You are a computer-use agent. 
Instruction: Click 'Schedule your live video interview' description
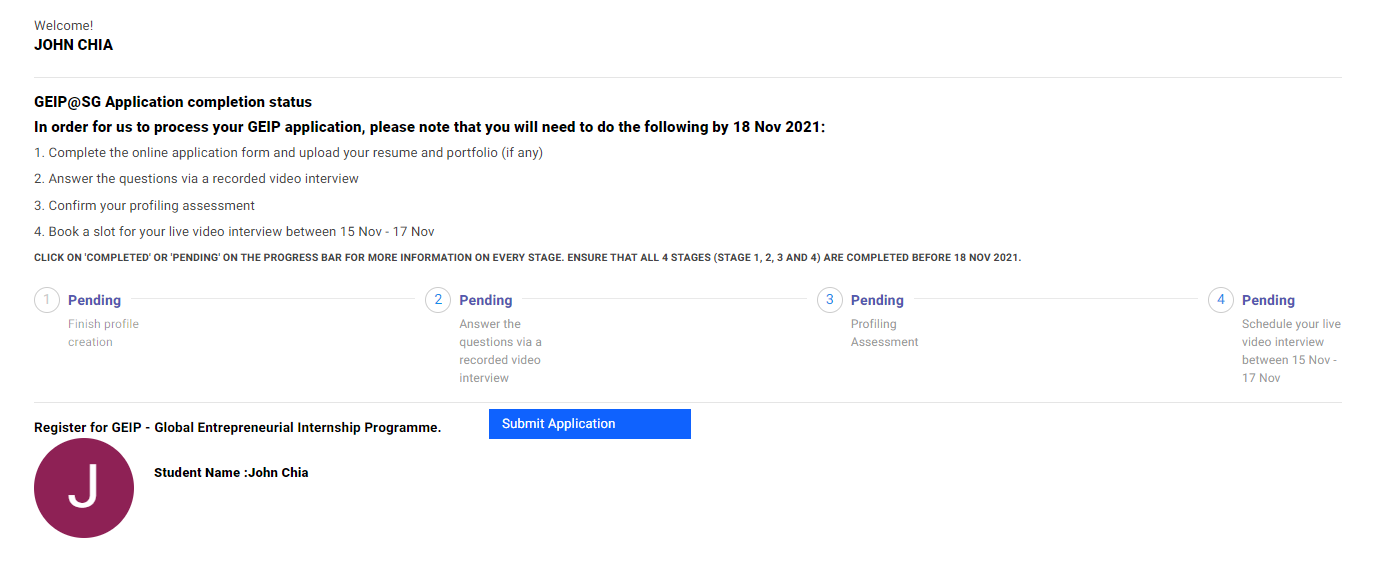pos(1291,351)
